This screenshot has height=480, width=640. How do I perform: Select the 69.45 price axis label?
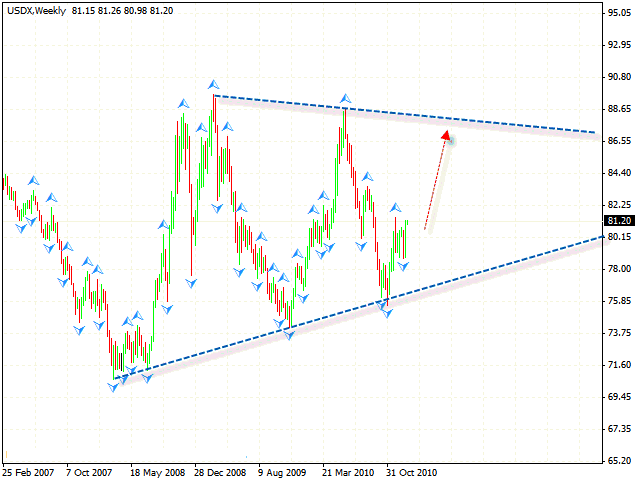(x=619, y=397)
